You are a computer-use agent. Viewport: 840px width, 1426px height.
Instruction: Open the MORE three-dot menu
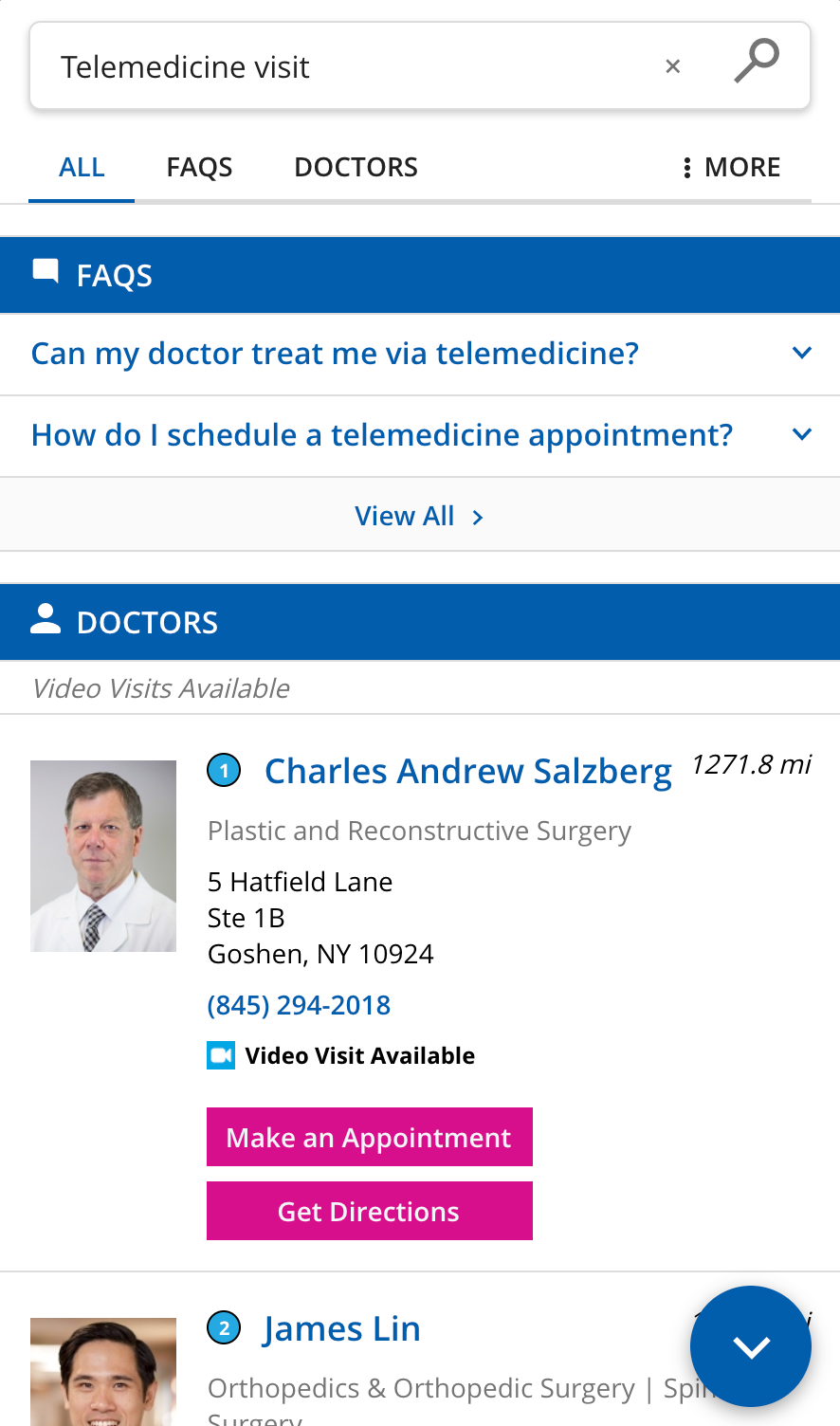pos(731,168)
